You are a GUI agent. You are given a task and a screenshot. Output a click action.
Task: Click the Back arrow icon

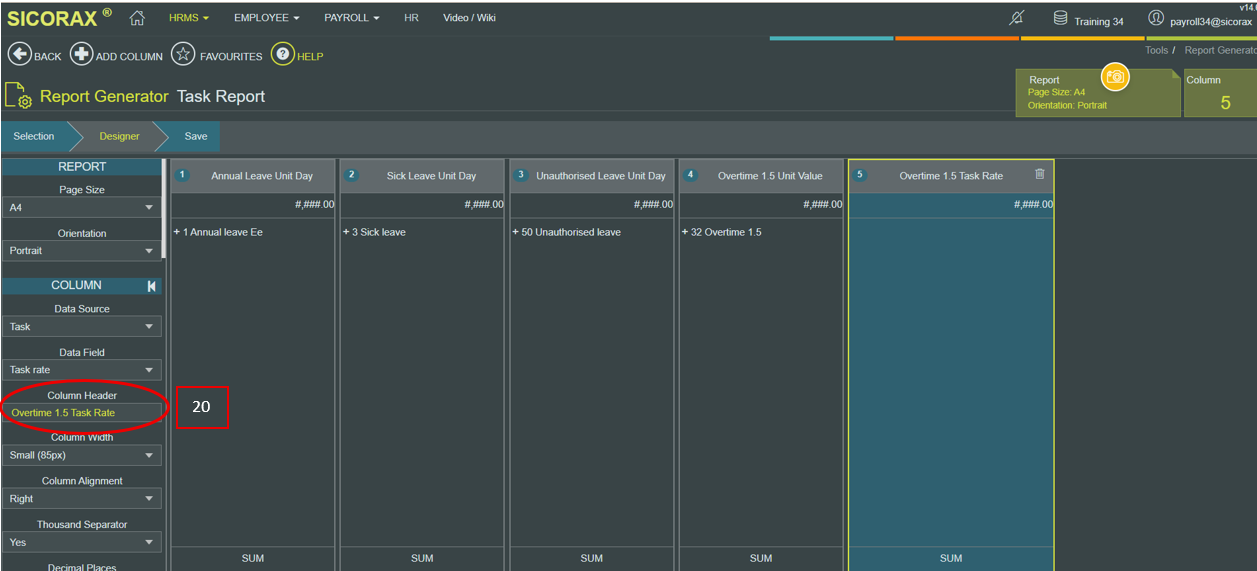19,55
